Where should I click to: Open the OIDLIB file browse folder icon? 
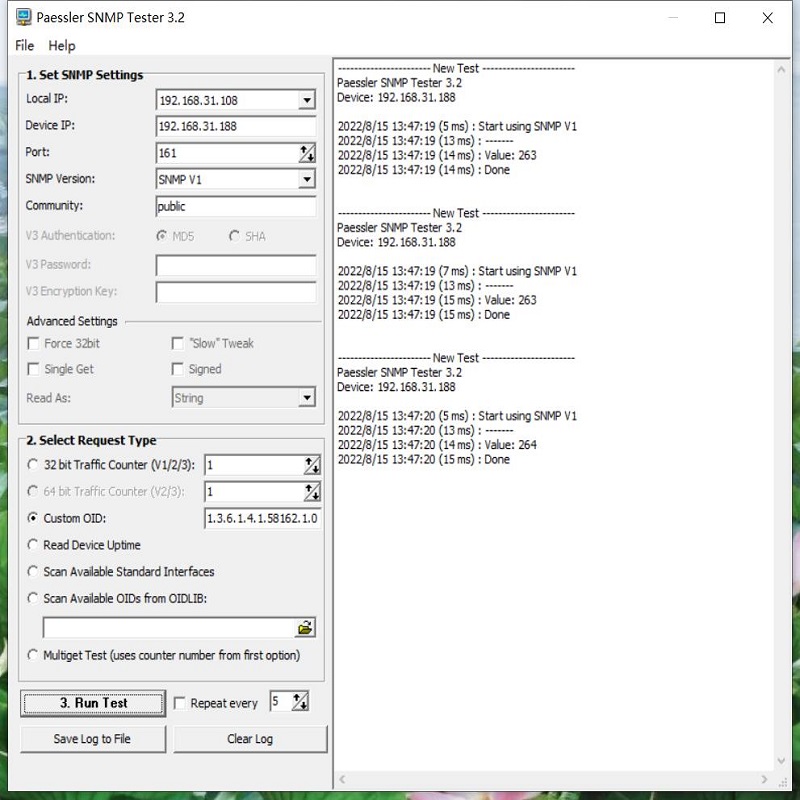point(305,628)
